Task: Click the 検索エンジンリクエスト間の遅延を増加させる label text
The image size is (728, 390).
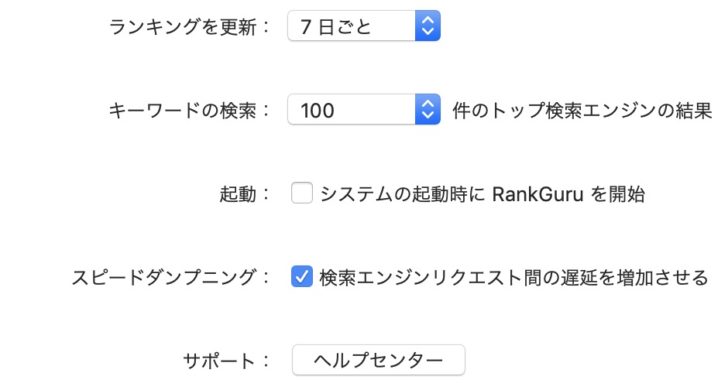Action: [x=514, y=277]
